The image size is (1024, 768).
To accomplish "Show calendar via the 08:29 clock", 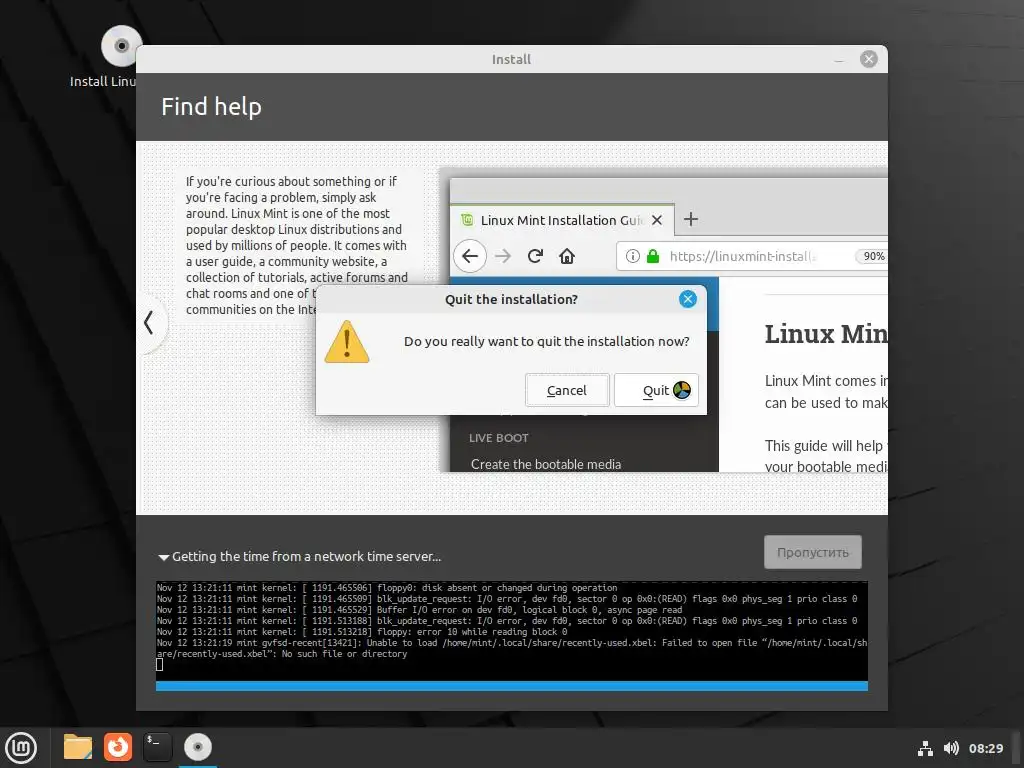I will point(986,748).
